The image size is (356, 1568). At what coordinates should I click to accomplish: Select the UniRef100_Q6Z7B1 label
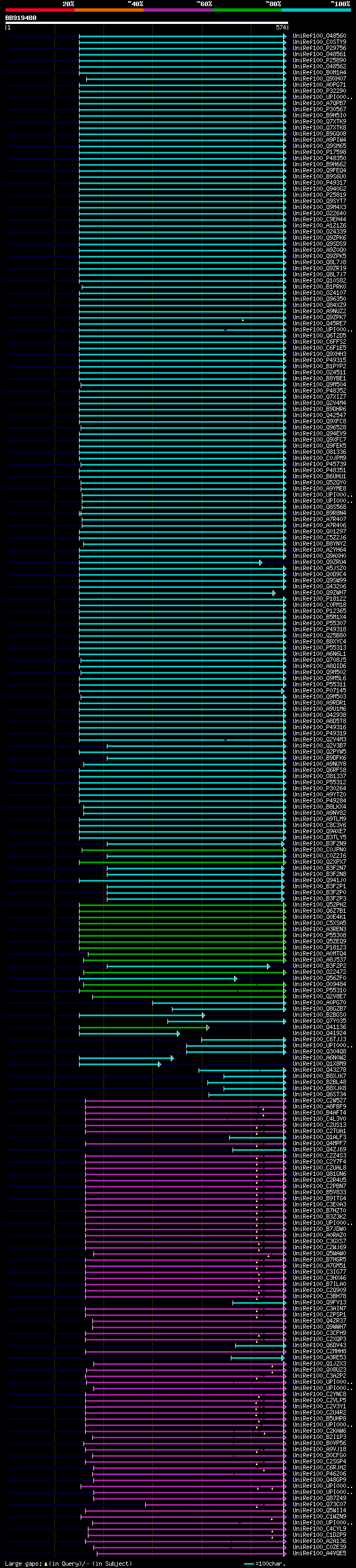319,911
